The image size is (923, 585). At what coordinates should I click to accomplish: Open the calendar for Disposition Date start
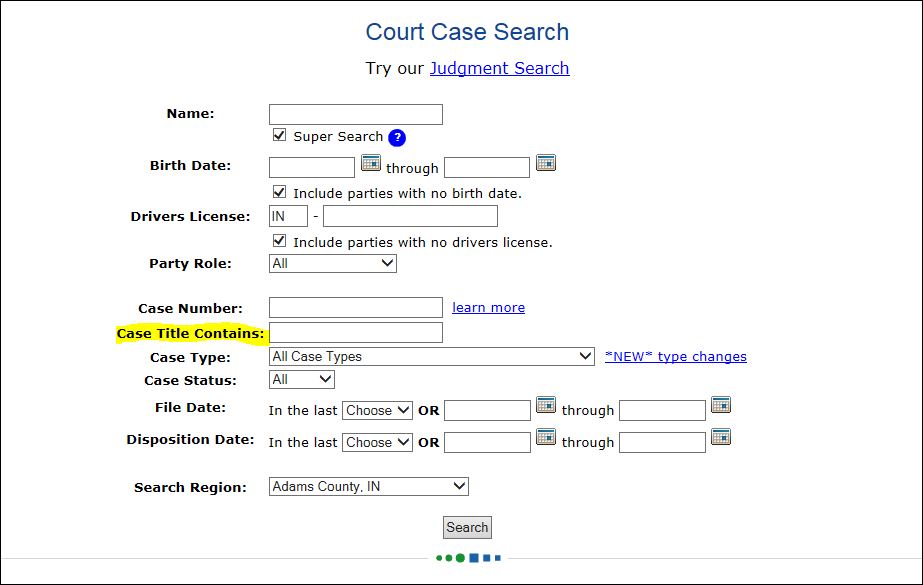[x=546, y=436]
